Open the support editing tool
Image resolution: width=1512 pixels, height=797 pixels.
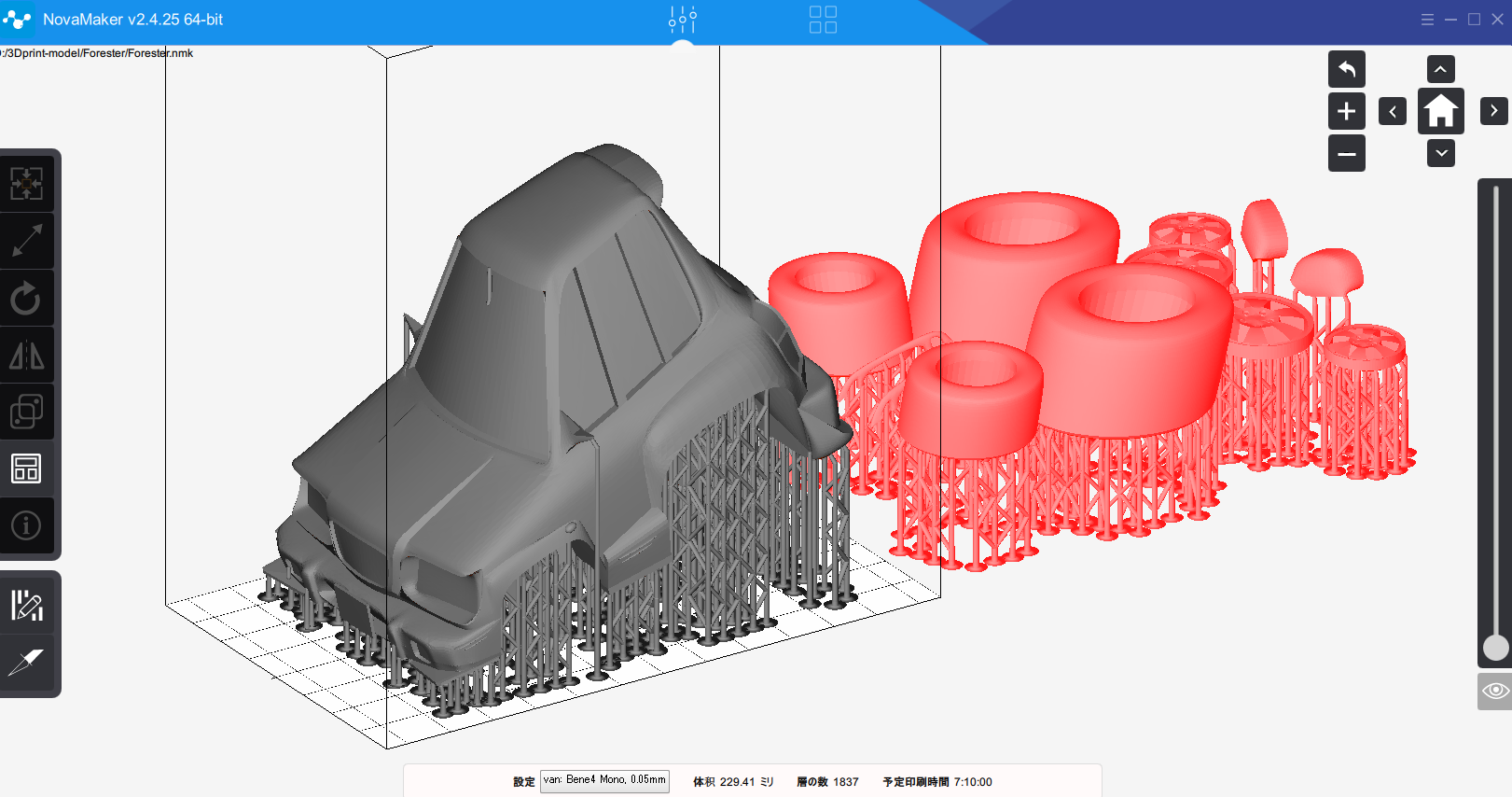click(26, 606)
